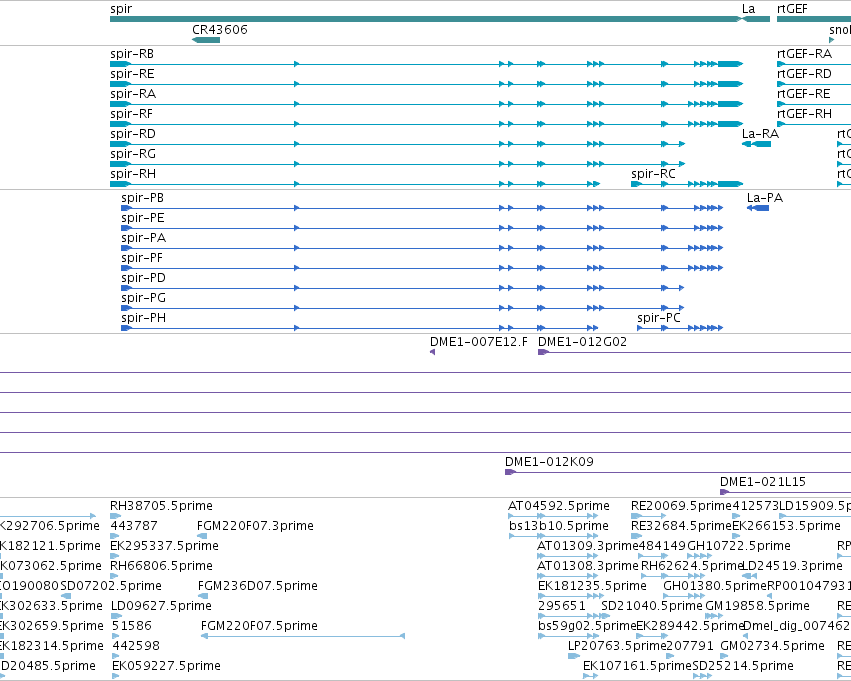Click the spir-PD protein label
The height and width of the screenshot is (681, 851).
pyautogui.click(x=143, y=278)
